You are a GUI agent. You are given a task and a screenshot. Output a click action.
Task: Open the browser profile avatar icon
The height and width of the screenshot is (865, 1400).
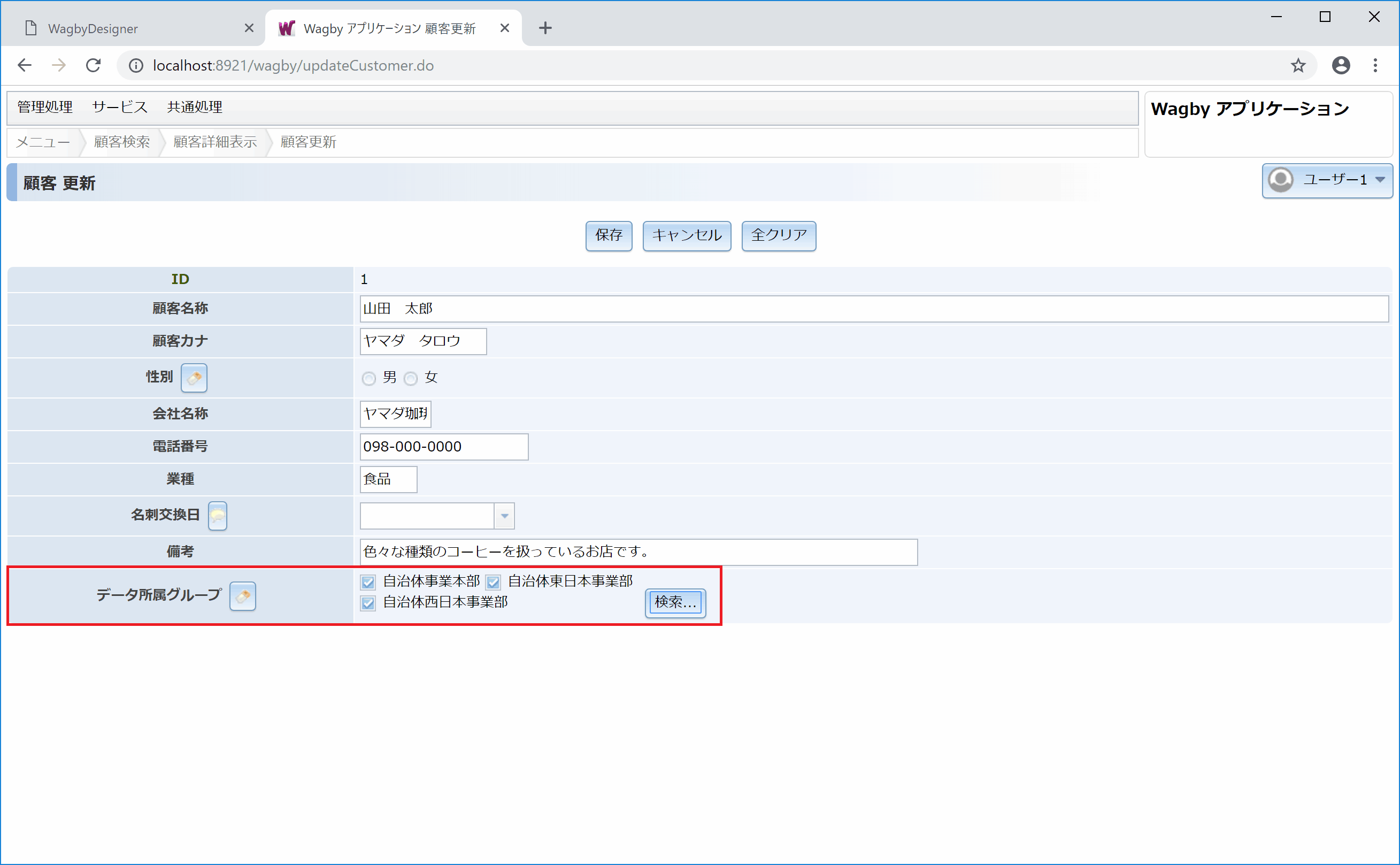pos(1341,65)
